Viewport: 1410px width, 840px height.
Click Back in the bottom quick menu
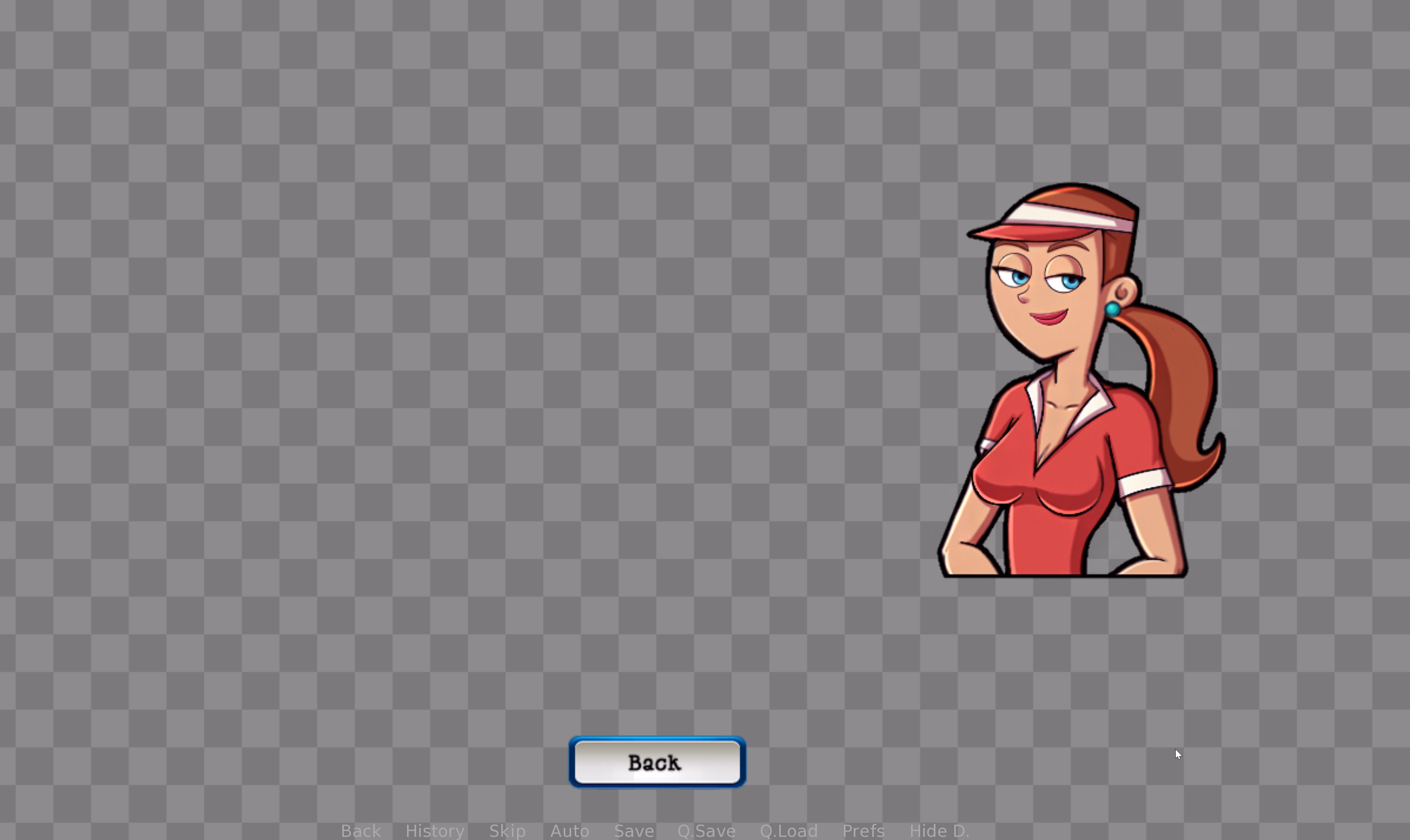pos(361,830)
